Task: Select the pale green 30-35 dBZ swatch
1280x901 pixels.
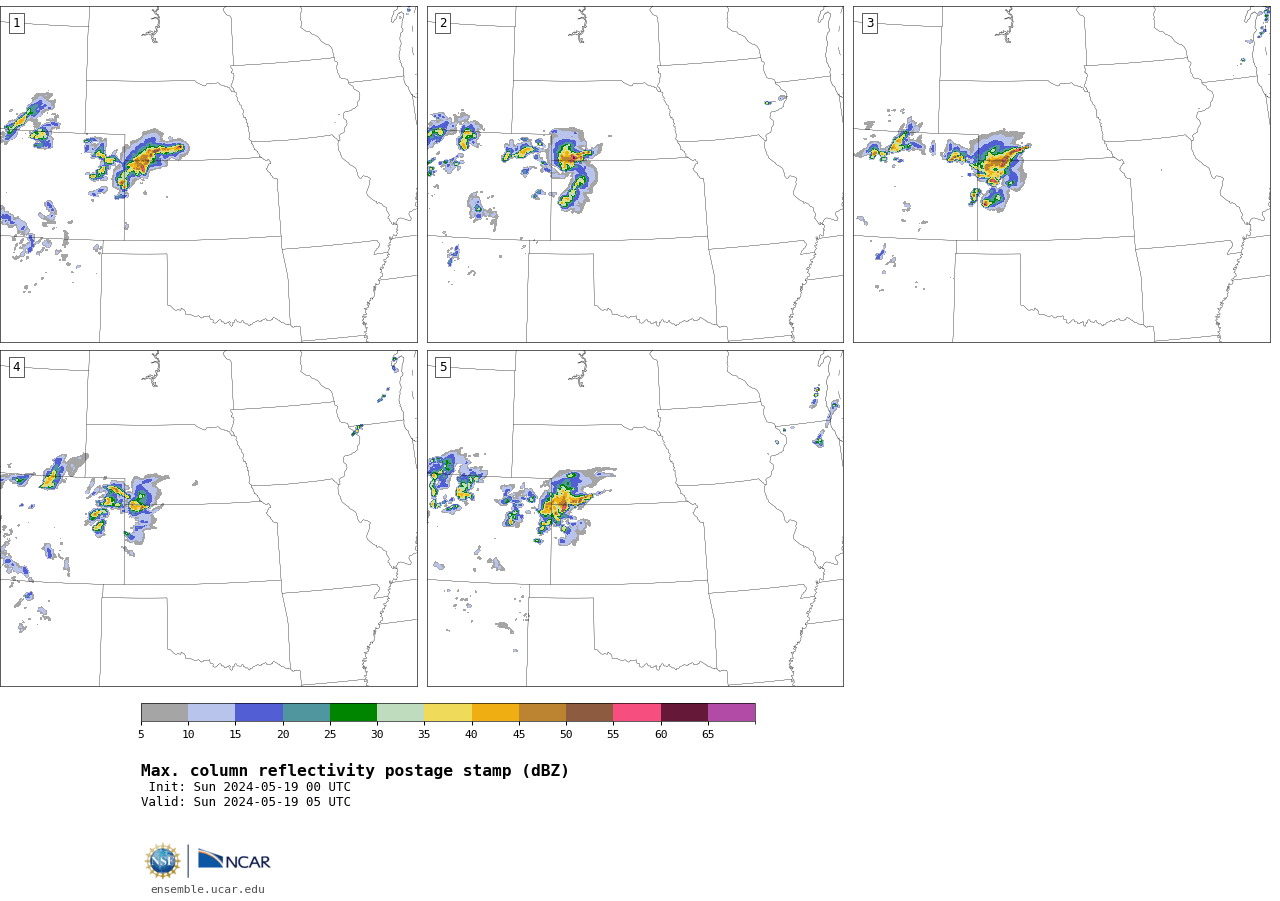Action: coord(400,713)
